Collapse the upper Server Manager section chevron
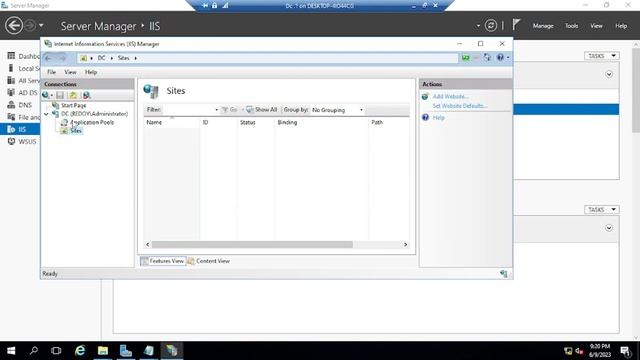The image size is (640, 360). coord(609,74)
